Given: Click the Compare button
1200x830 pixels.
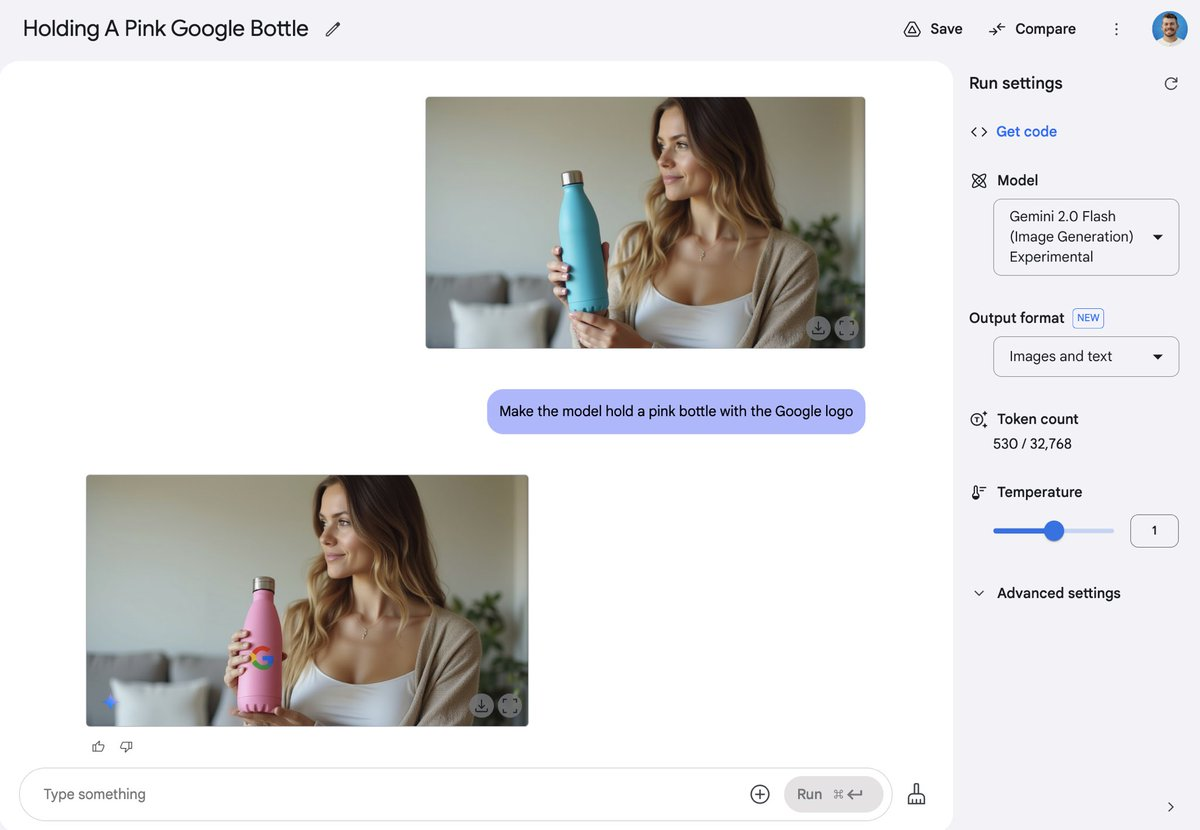Looking at the screenshot, I should 1032,29.
